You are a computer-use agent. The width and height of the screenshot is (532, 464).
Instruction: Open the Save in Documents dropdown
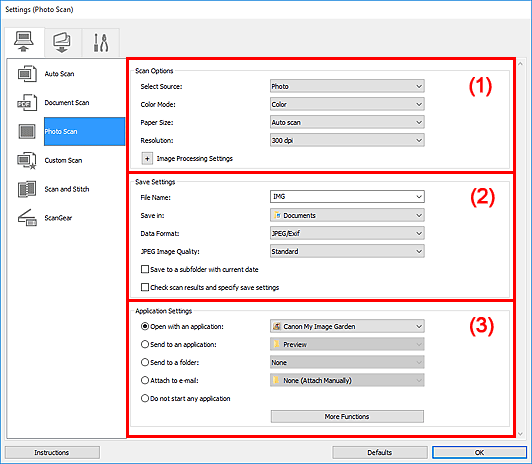coord(347,215)
